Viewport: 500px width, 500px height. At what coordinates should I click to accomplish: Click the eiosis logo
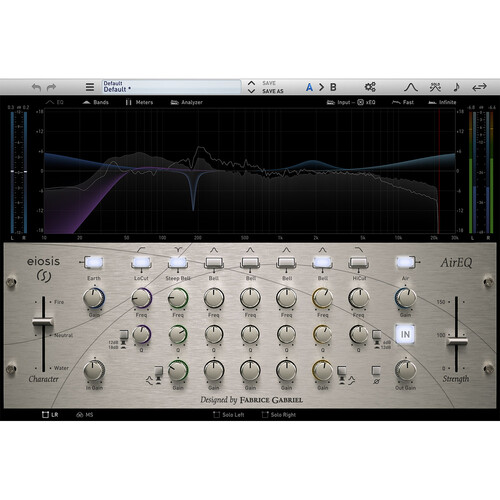pyautogui.click(x=44, y=269)
